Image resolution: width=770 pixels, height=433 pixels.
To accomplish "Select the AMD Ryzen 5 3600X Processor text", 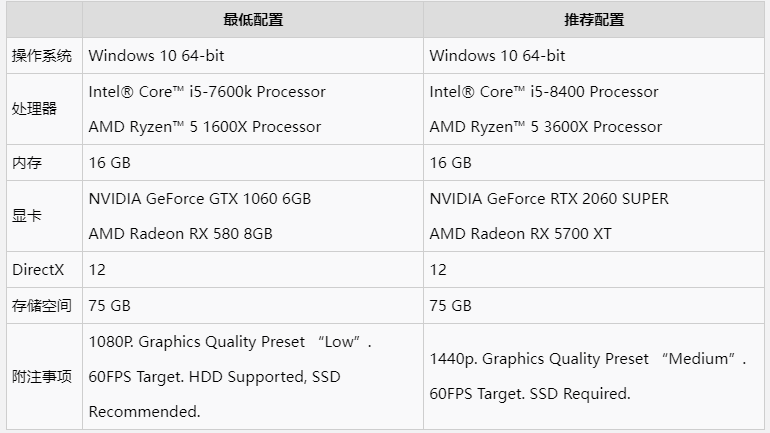I will (x=546, y=127).
